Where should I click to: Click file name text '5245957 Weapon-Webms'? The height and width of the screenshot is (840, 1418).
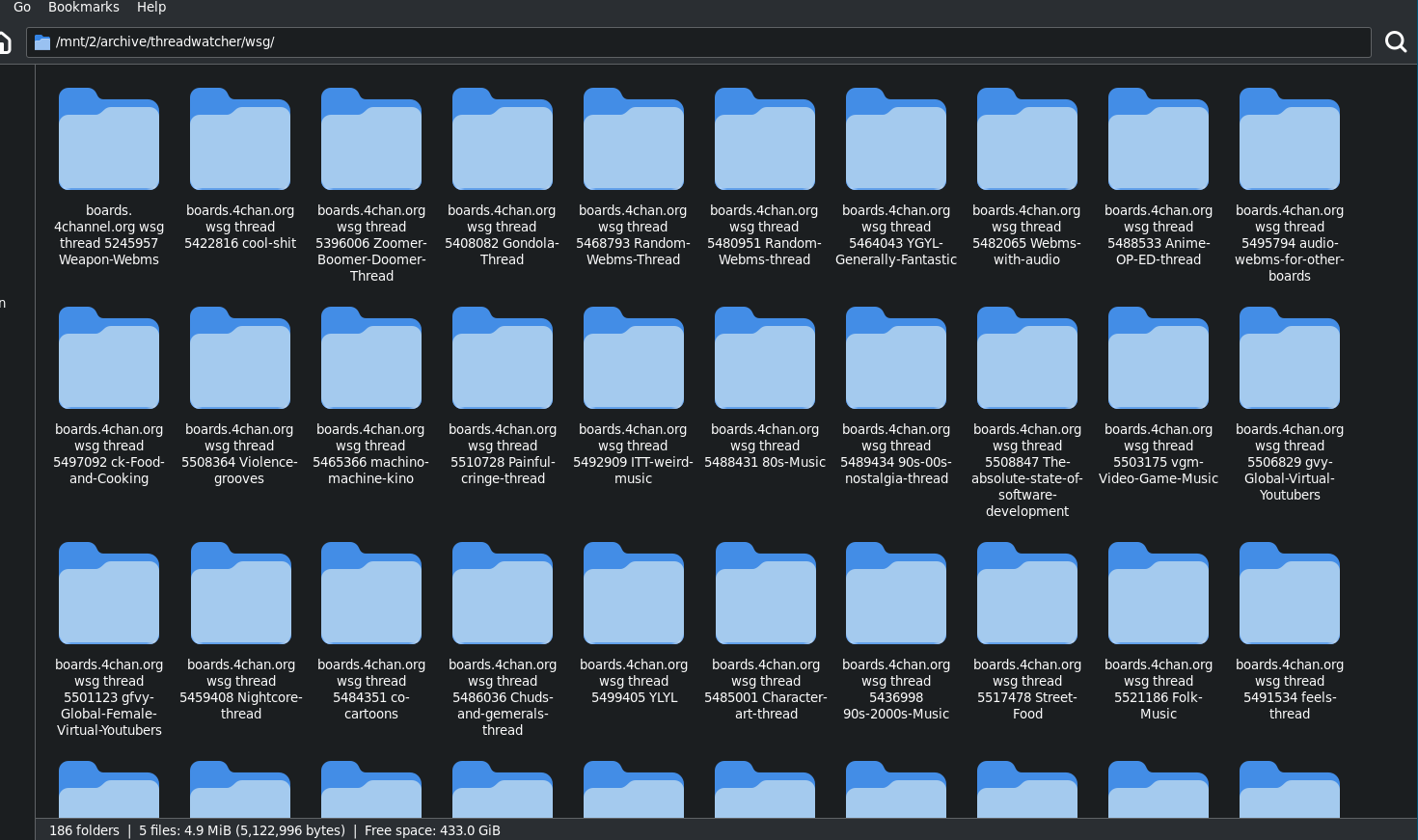(x=109, y=252)
